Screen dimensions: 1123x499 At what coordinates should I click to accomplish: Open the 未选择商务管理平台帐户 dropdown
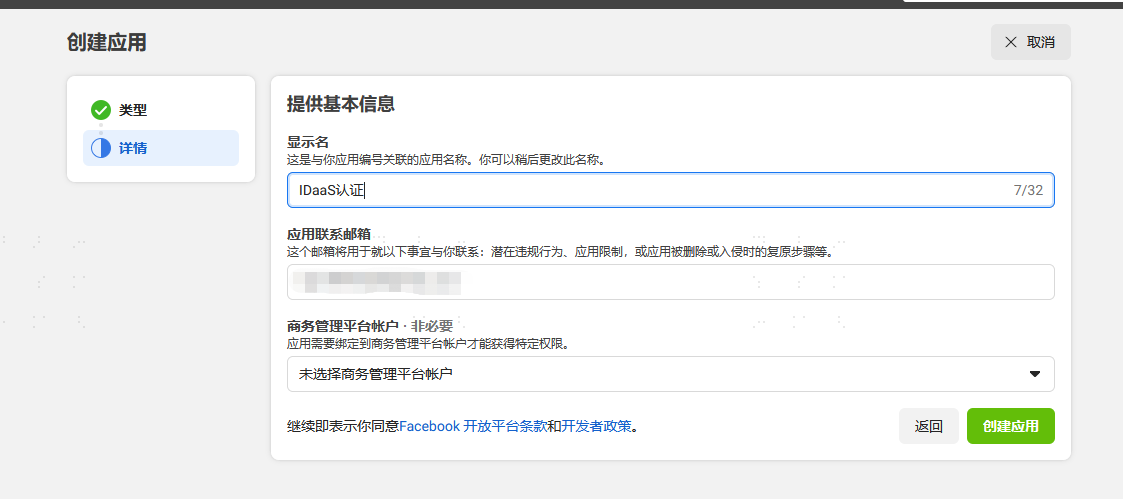[x=670, y=374]
